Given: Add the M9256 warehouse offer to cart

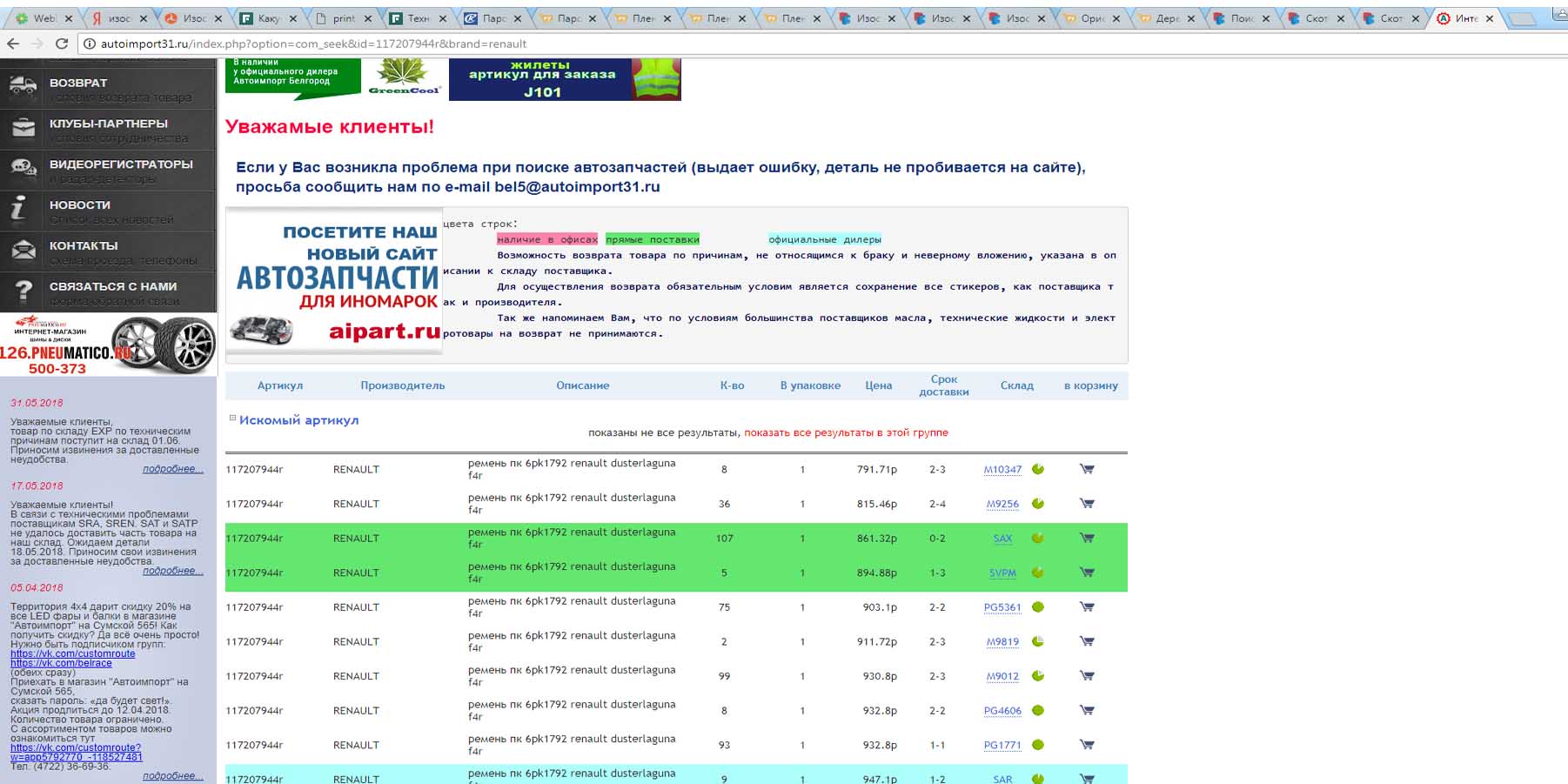Looking at the screenshot, I should coord(1087,504).
